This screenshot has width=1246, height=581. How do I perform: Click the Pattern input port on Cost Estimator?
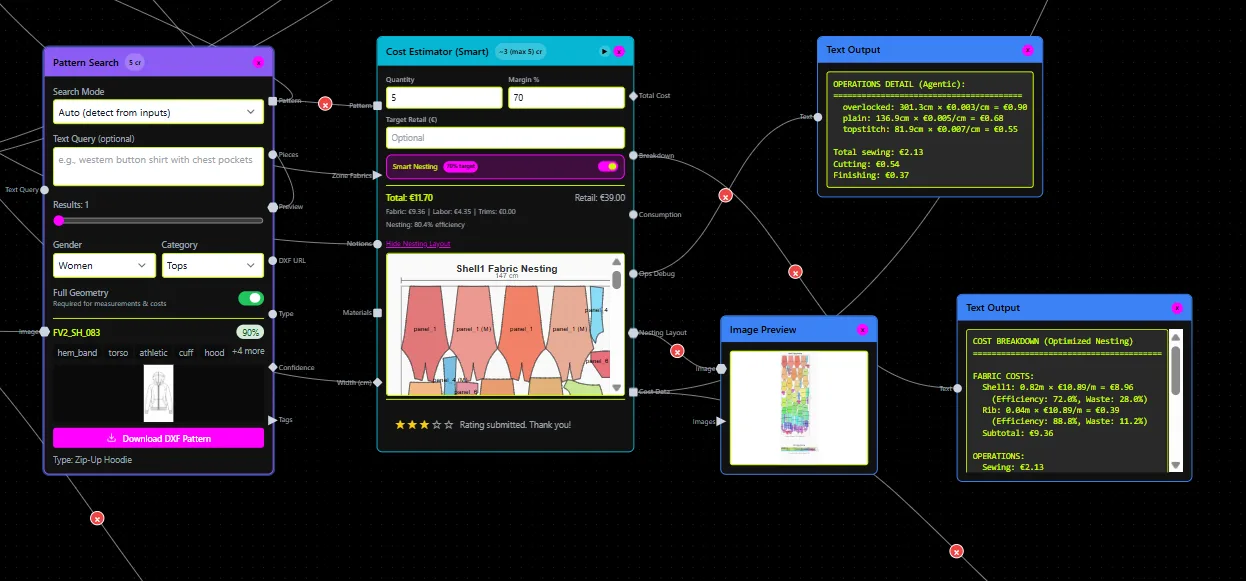click(x=377, y=105)
